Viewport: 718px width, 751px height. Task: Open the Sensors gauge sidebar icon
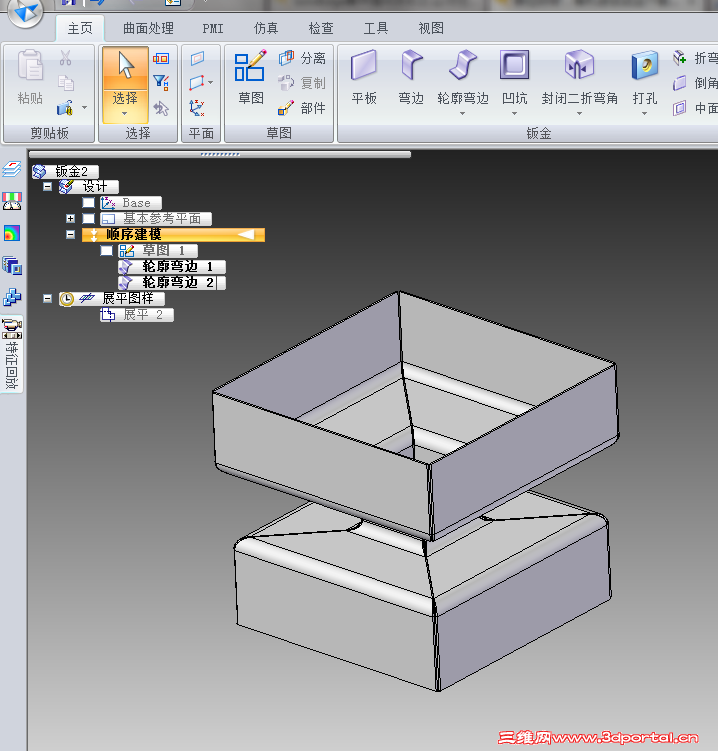pos(12,201)
